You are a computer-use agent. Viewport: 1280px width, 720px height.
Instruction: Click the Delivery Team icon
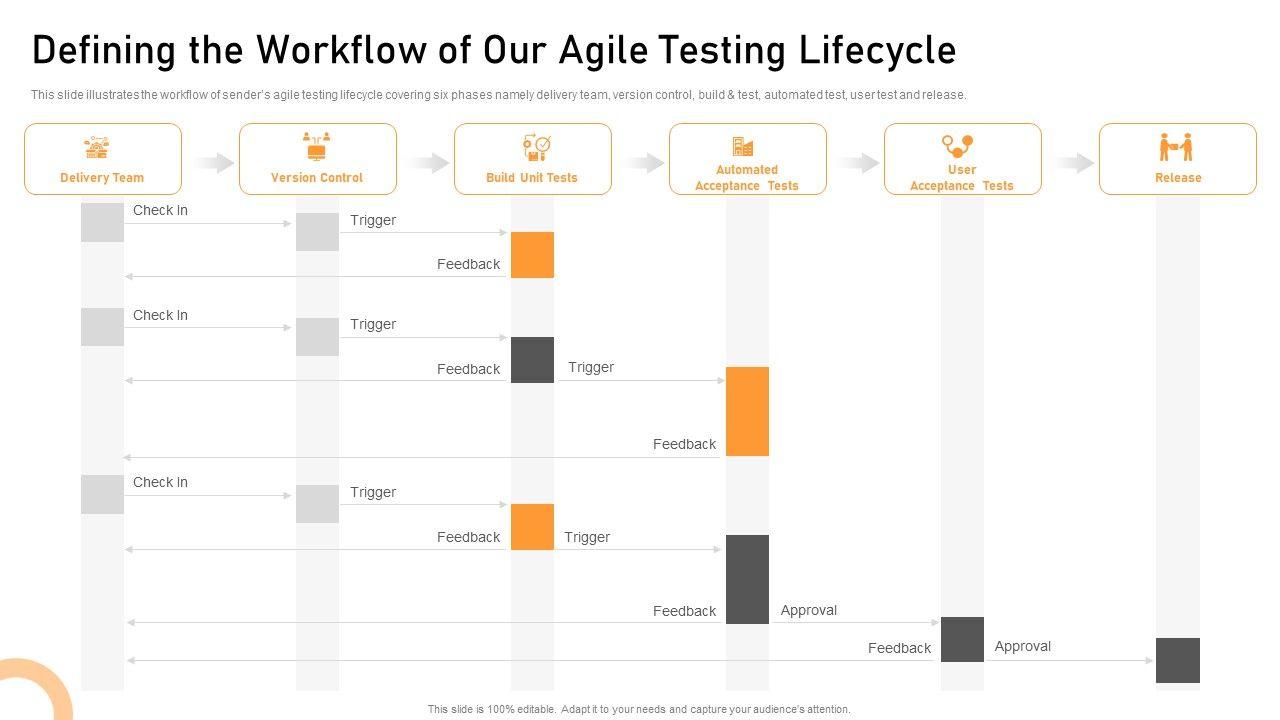point(97,148)
